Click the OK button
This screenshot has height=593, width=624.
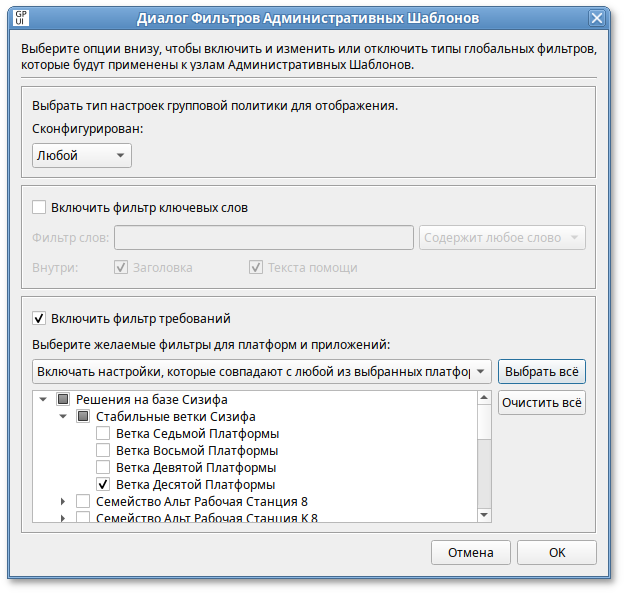click(x=557, y=552)
